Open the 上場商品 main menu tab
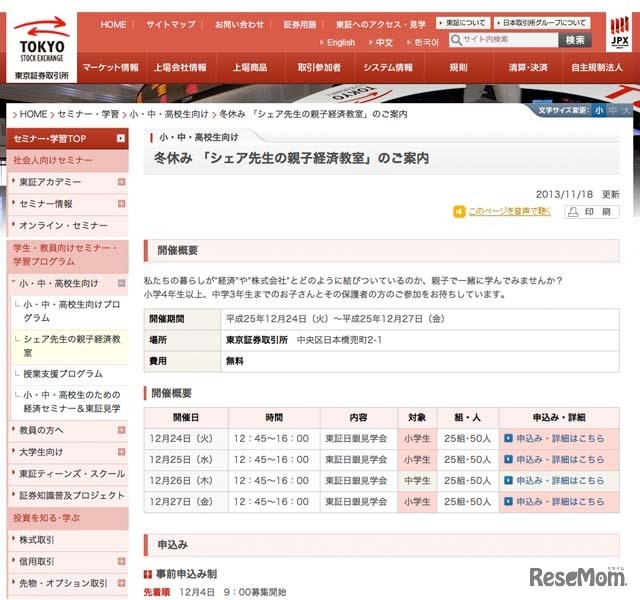The image size is (640, 600). click(250, 67)
